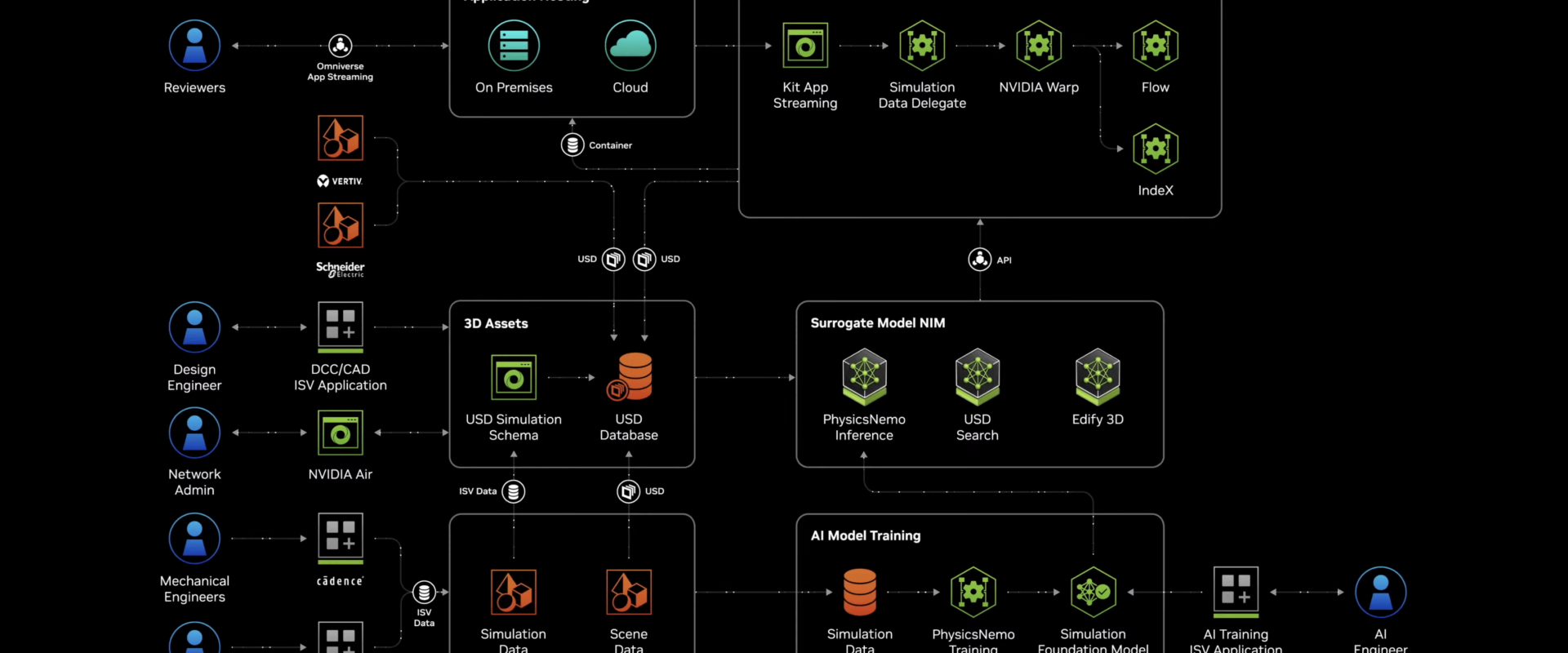This screenshot has width=1568, height=653.
Task: Click the "Surrogate Model NIM" heading
Action: point(878,322)
